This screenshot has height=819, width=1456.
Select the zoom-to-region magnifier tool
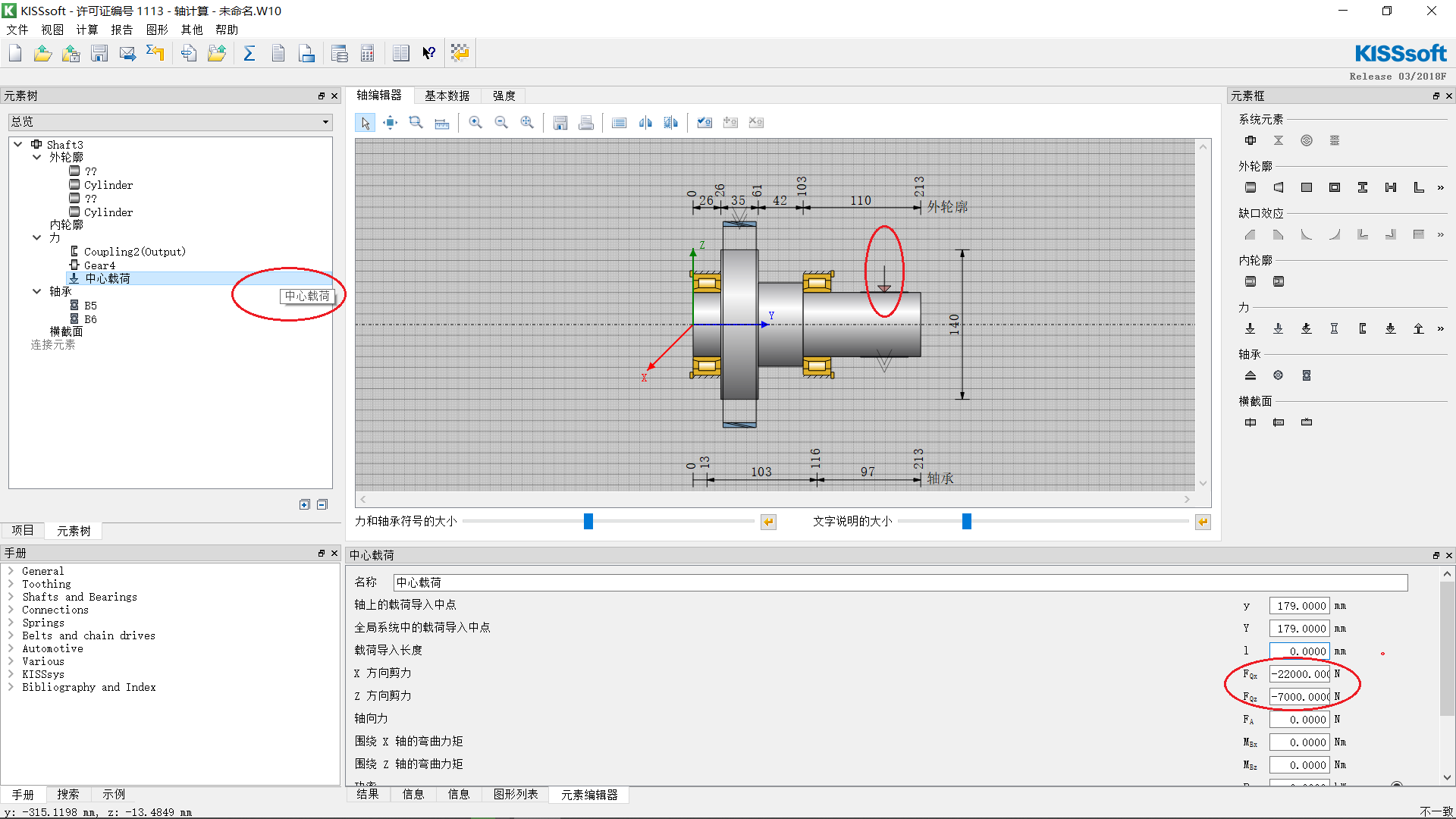[x=416, y=123]
